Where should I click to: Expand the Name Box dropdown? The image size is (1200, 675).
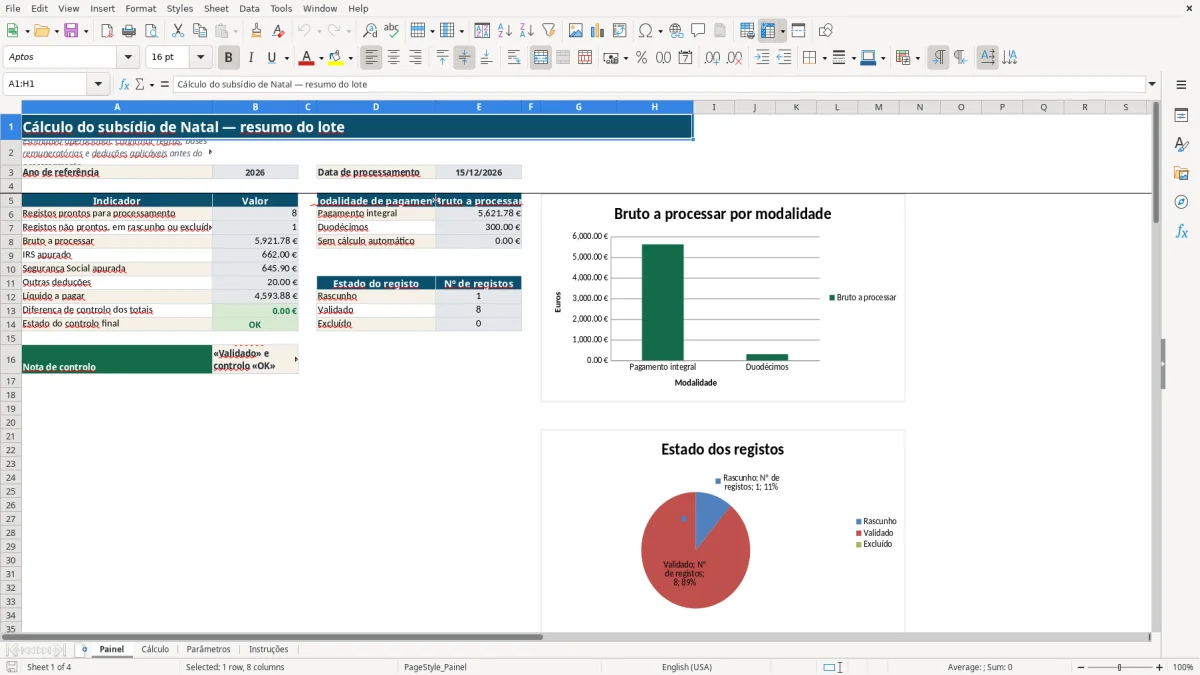[98, 84]
